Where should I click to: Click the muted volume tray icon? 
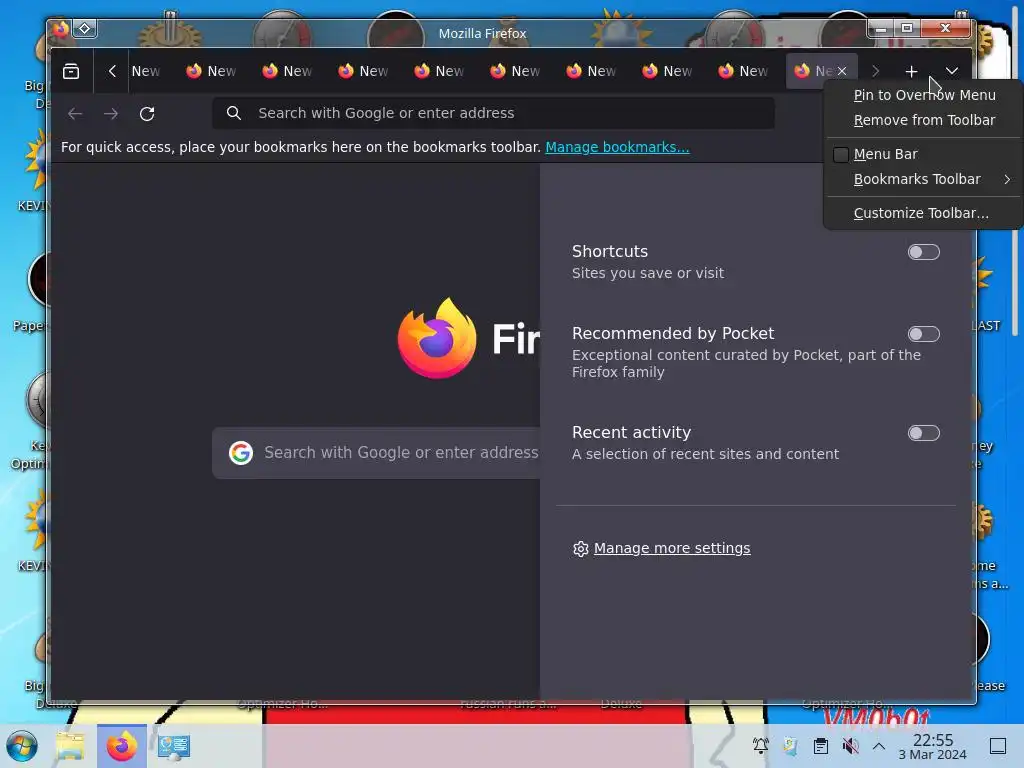[850, 745]
